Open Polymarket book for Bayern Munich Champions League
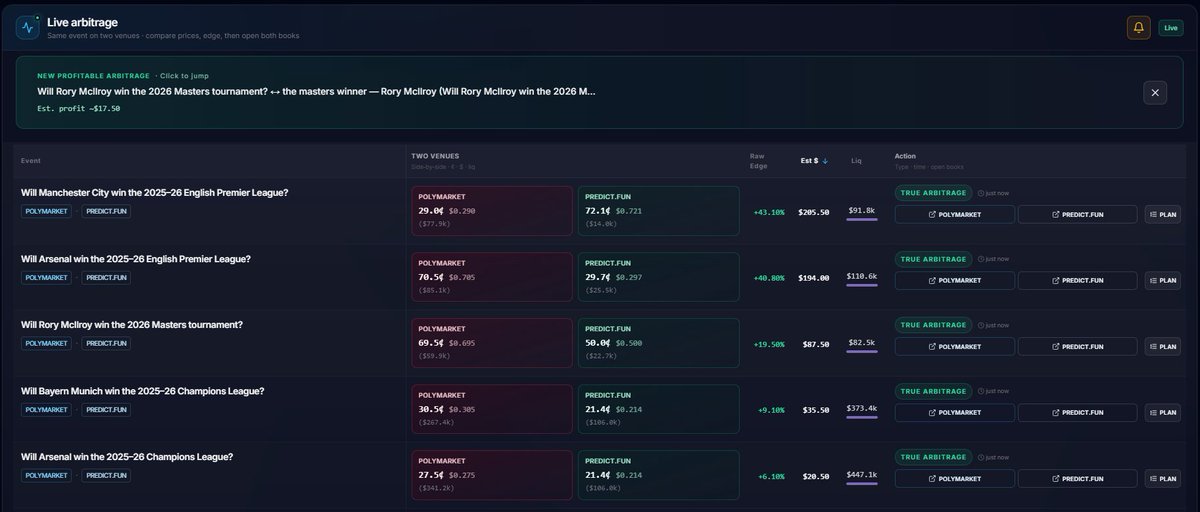Viewport: 1200px width, 512px height. coord(955,412)
